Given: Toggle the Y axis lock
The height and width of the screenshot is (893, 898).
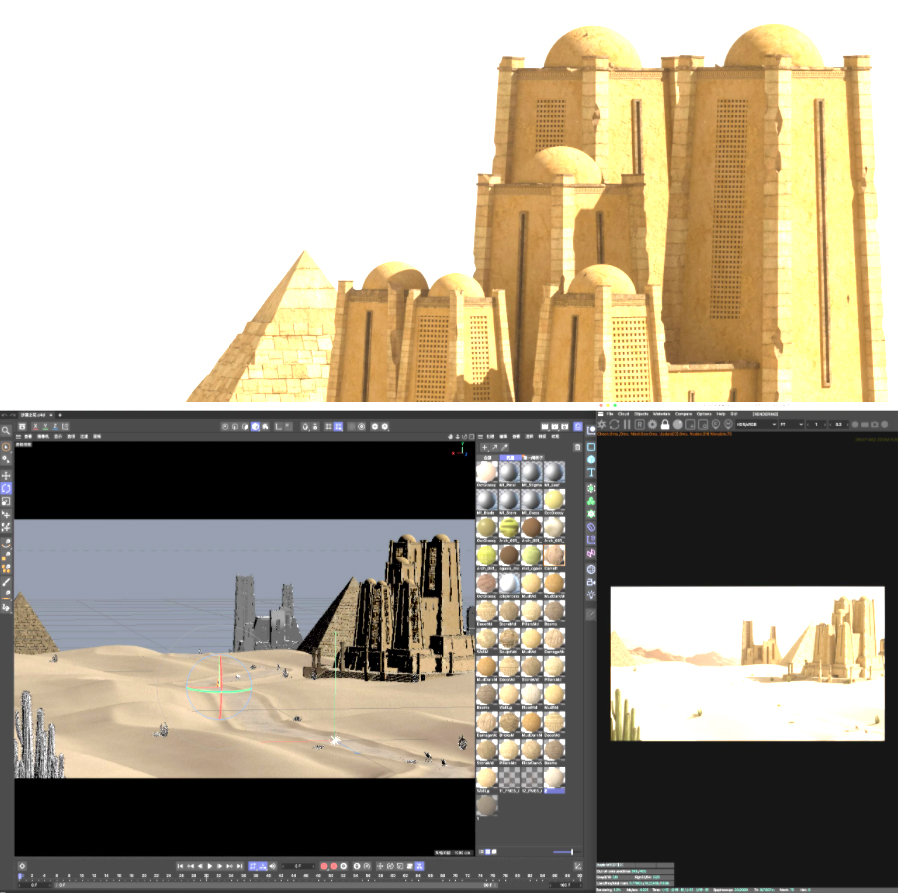Looking at the screenshot, I should 45,427.
